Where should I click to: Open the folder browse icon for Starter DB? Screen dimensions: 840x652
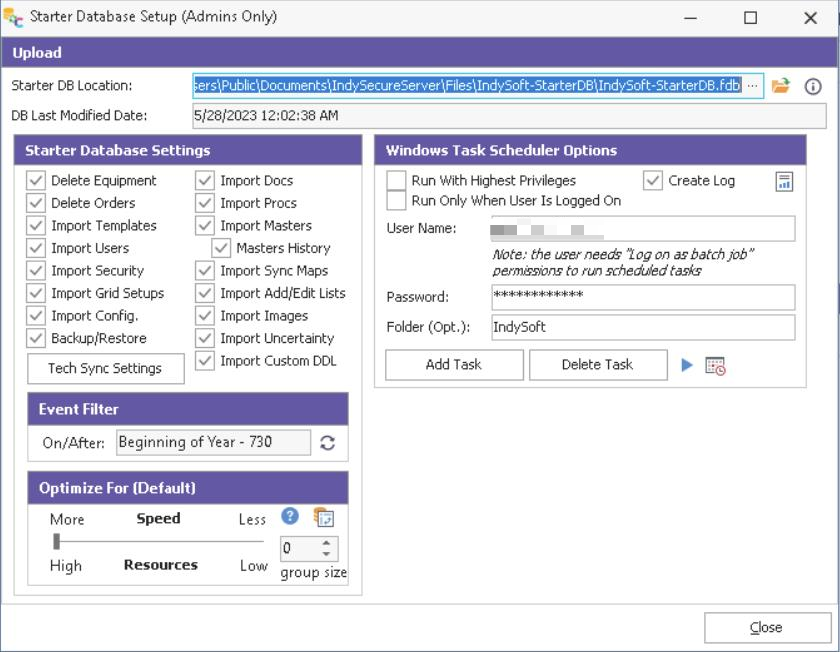click(x=781, y=86)
